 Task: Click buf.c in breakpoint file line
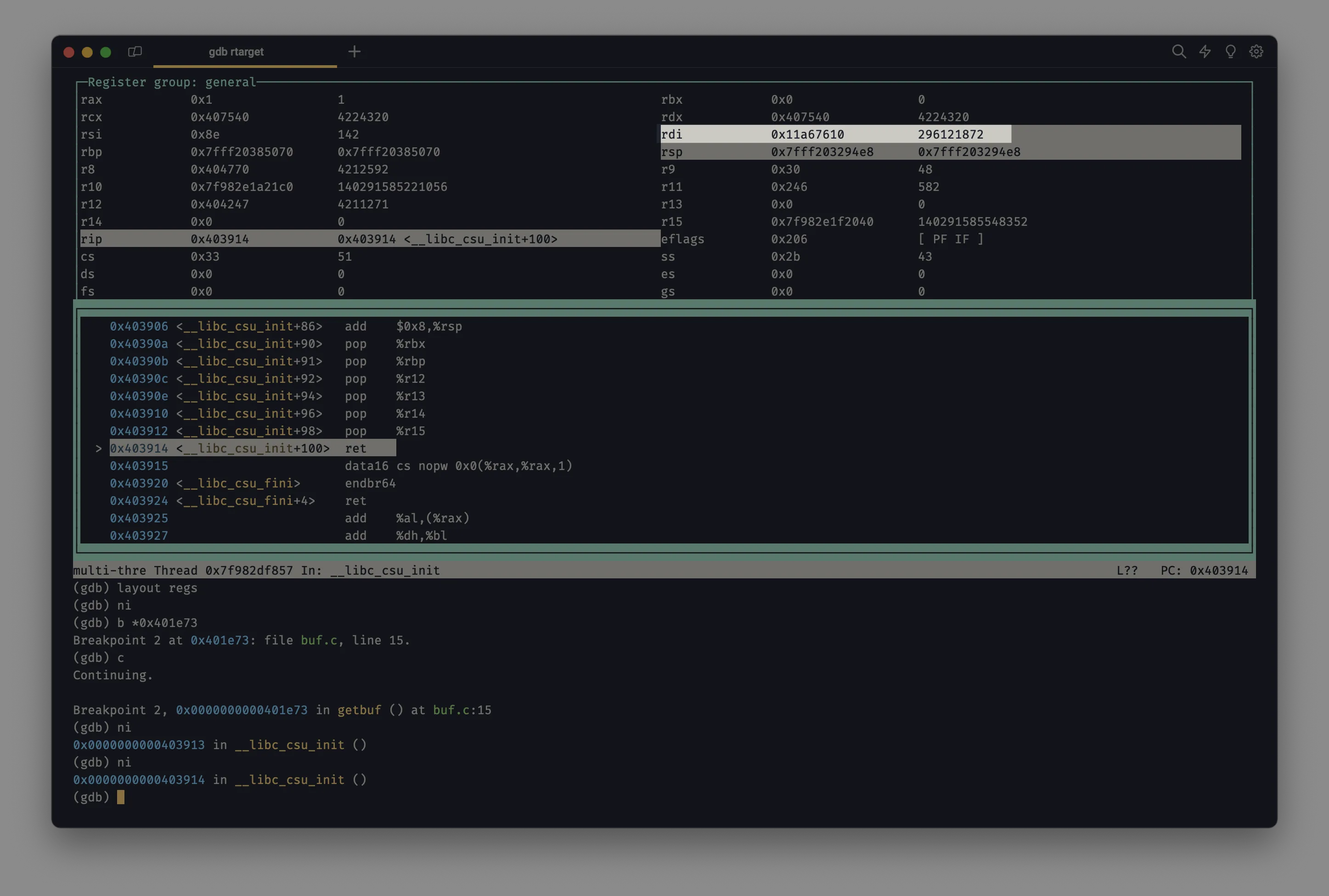coord(319,640)
